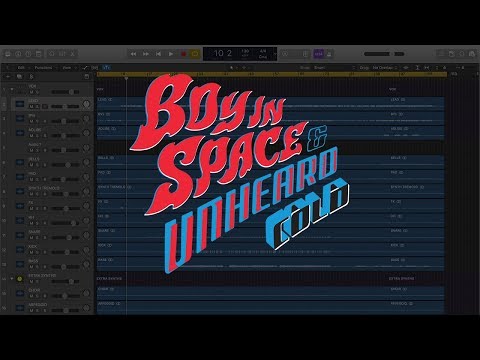
Task: Toggle the blue Catch Playhead icon
Action: tap(106, 68)
